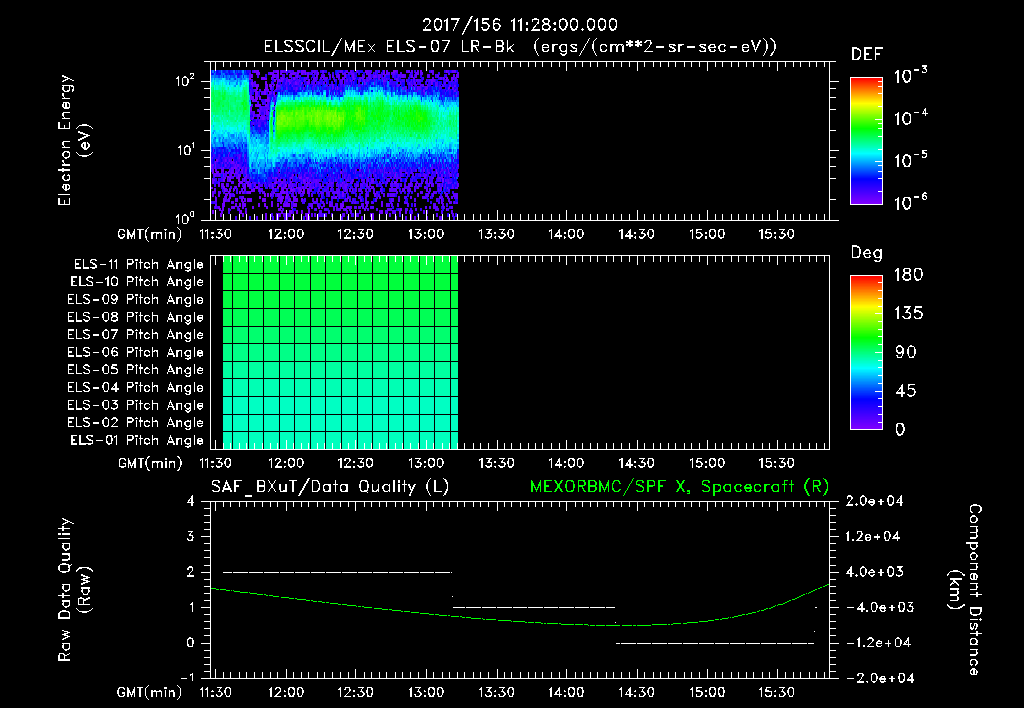This screenshot has width=1024, height=708.
Task: Select the ELS-11 Pitch Angle row label
Action: (138, 265)
